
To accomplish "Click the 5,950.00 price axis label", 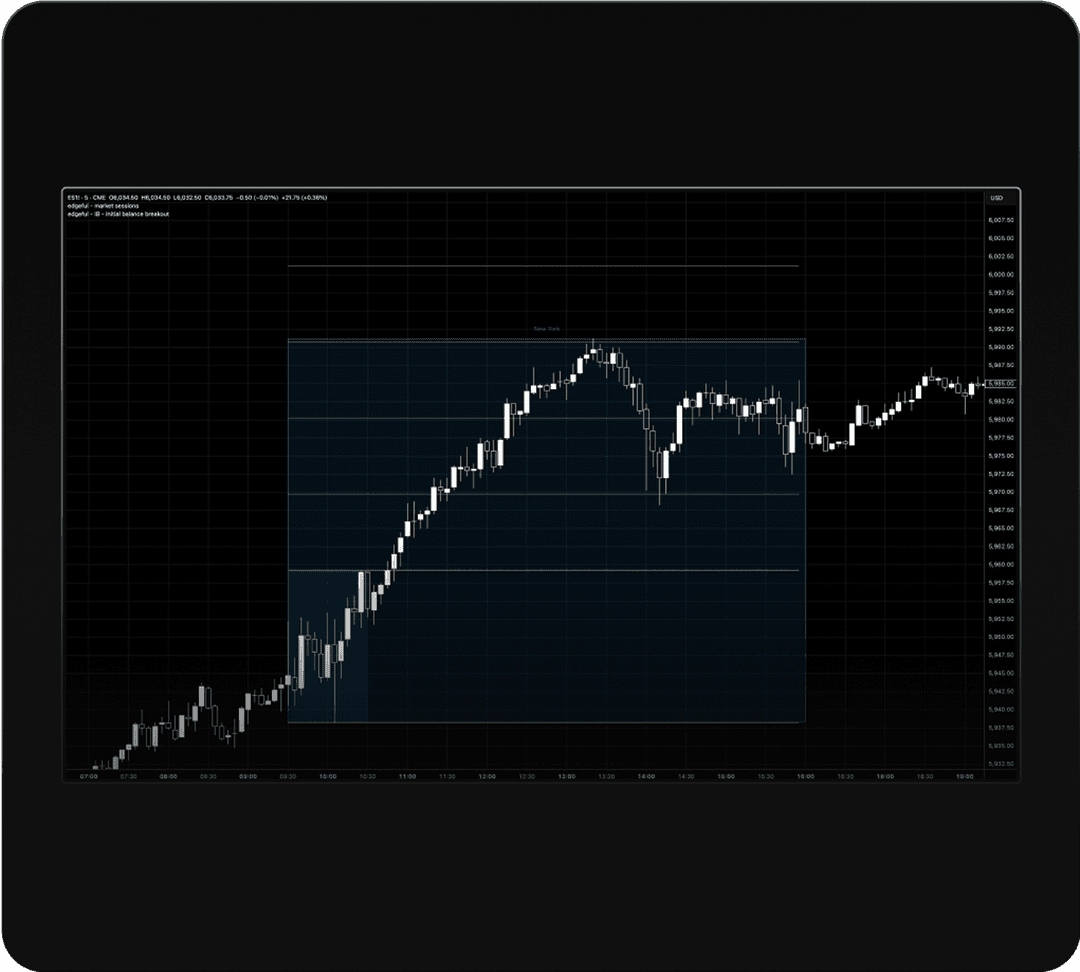I will [x=1000, y=637].
